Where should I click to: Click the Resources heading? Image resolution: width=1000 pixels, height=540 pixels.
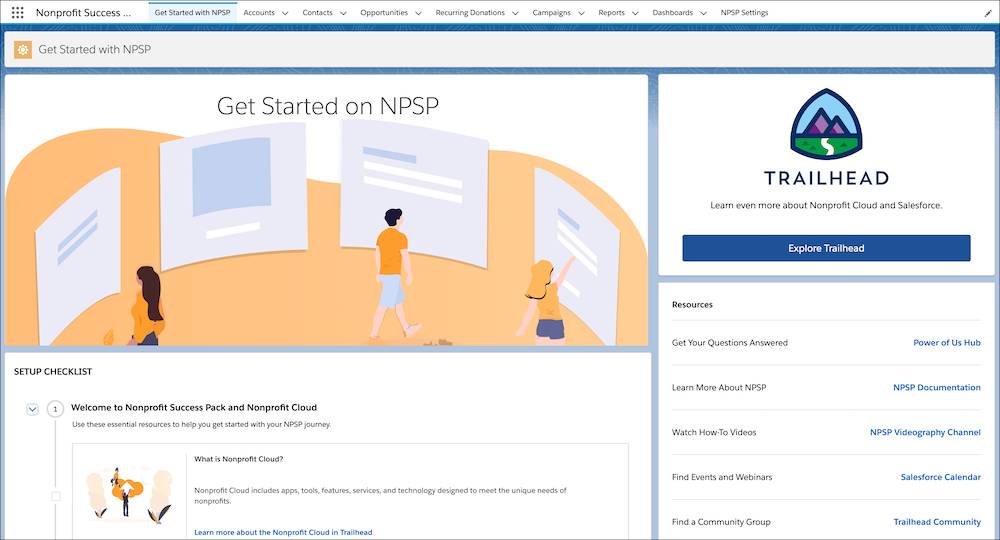(692, 304)
